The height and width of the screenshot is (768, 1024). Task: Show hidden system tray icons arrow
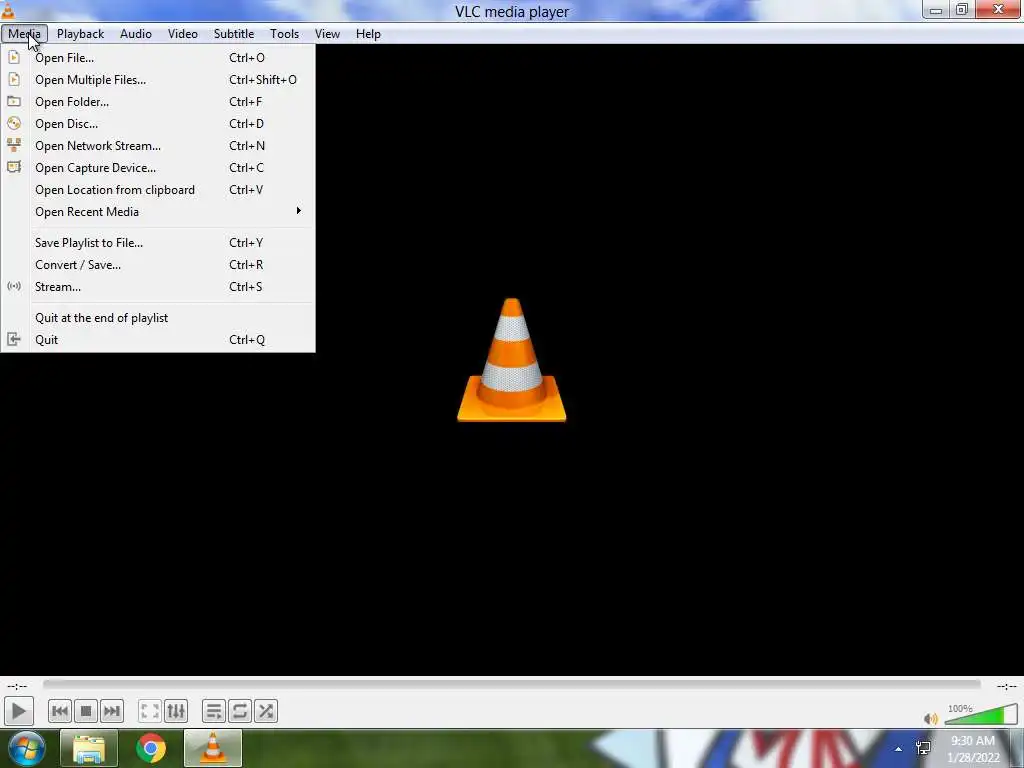[x=899, y=749]
